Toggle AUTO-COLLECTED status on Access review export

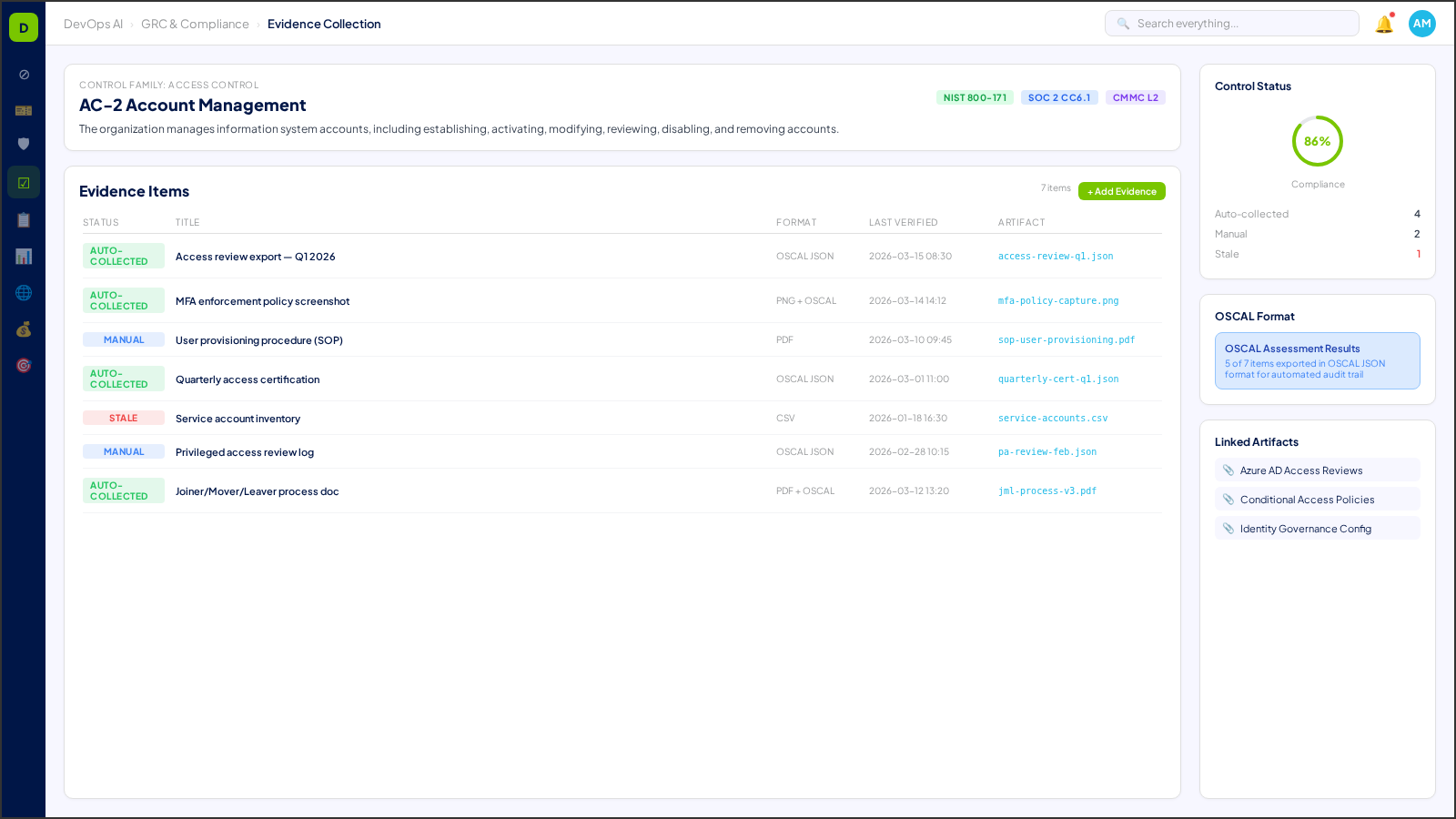click(124, 256)
